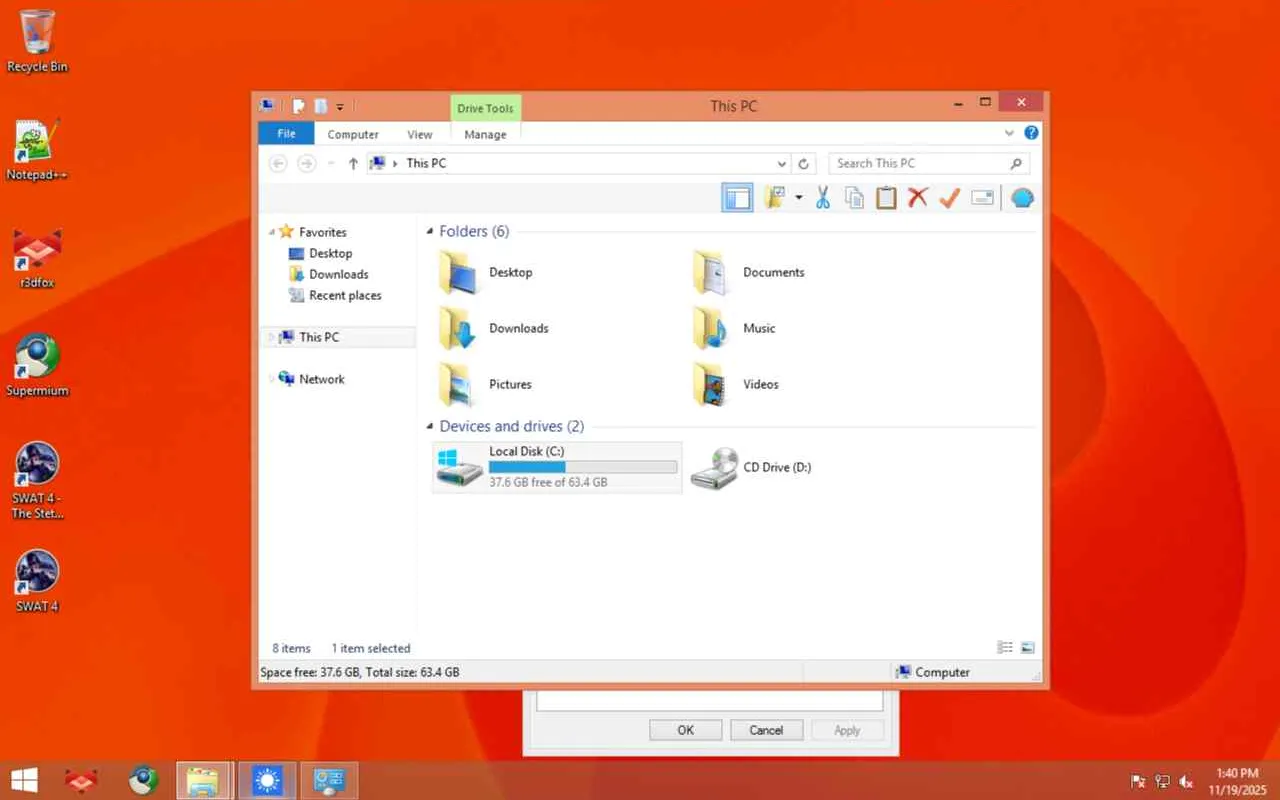1280x800 pixels.
Task: Click the Search This PC field
Action: pos(929,163)
